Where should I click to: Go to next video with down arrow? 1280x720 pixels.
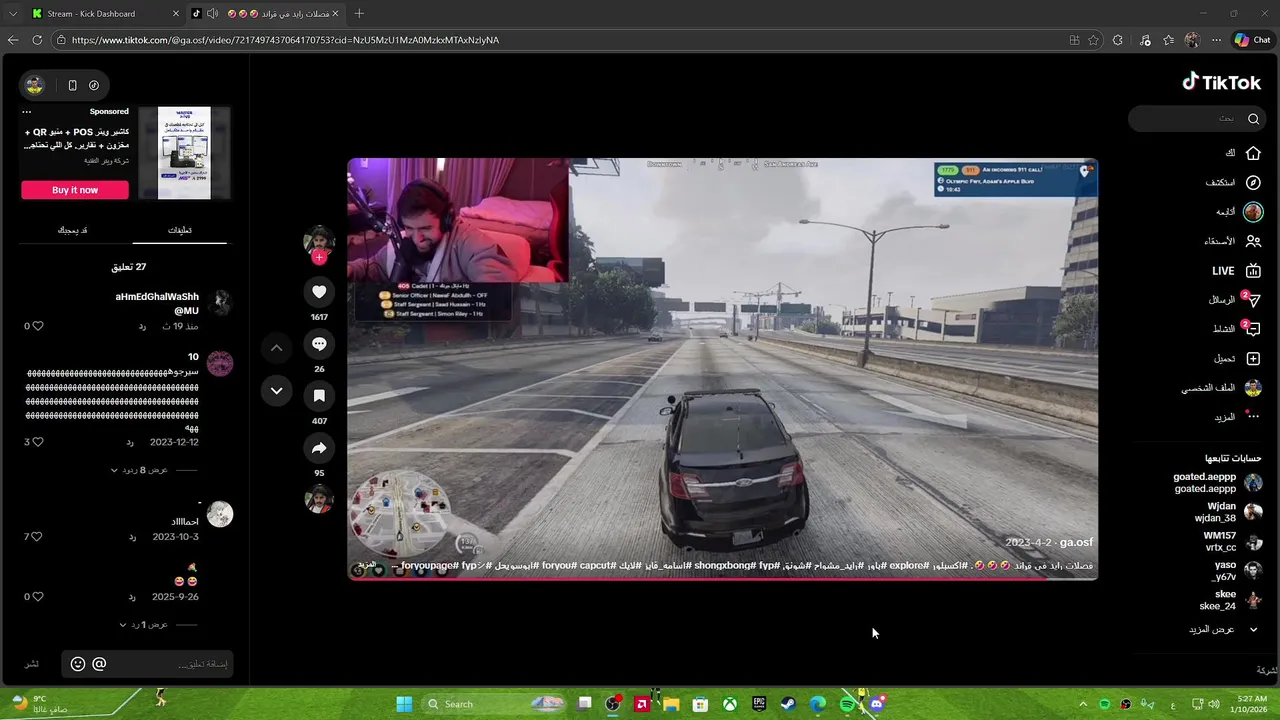pos(276,391)
